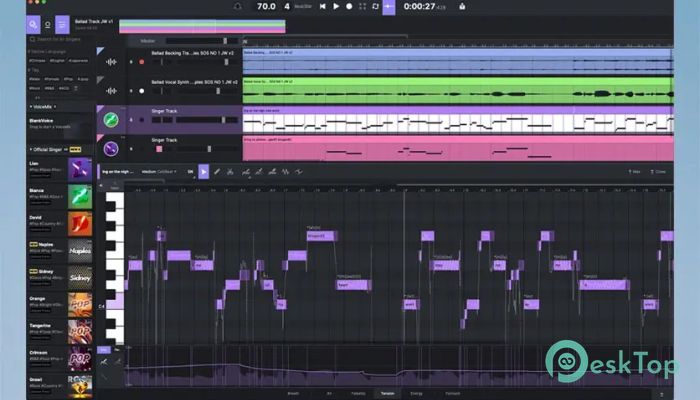700x400 pixels.
Task: Select the scissors split tool
Action: 230,172
